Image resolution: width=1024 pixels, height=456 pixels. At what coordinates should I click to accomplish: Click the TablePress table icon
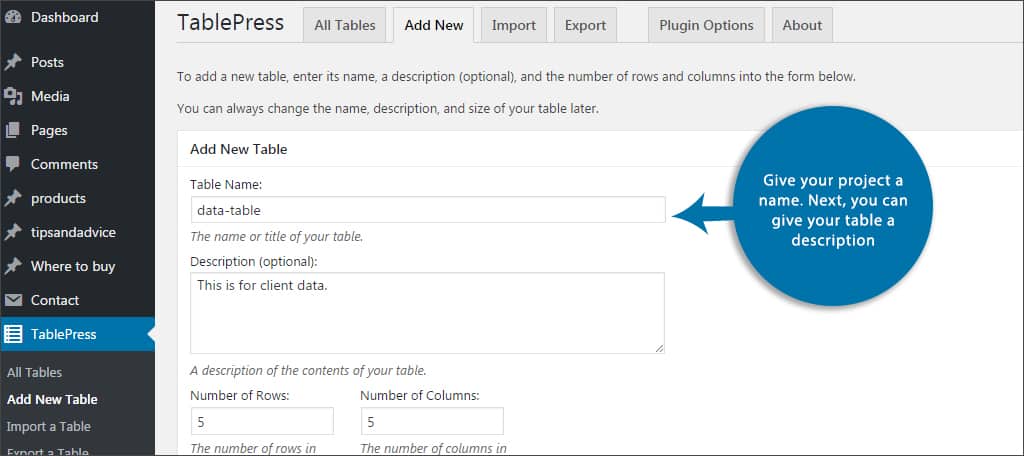12,334
